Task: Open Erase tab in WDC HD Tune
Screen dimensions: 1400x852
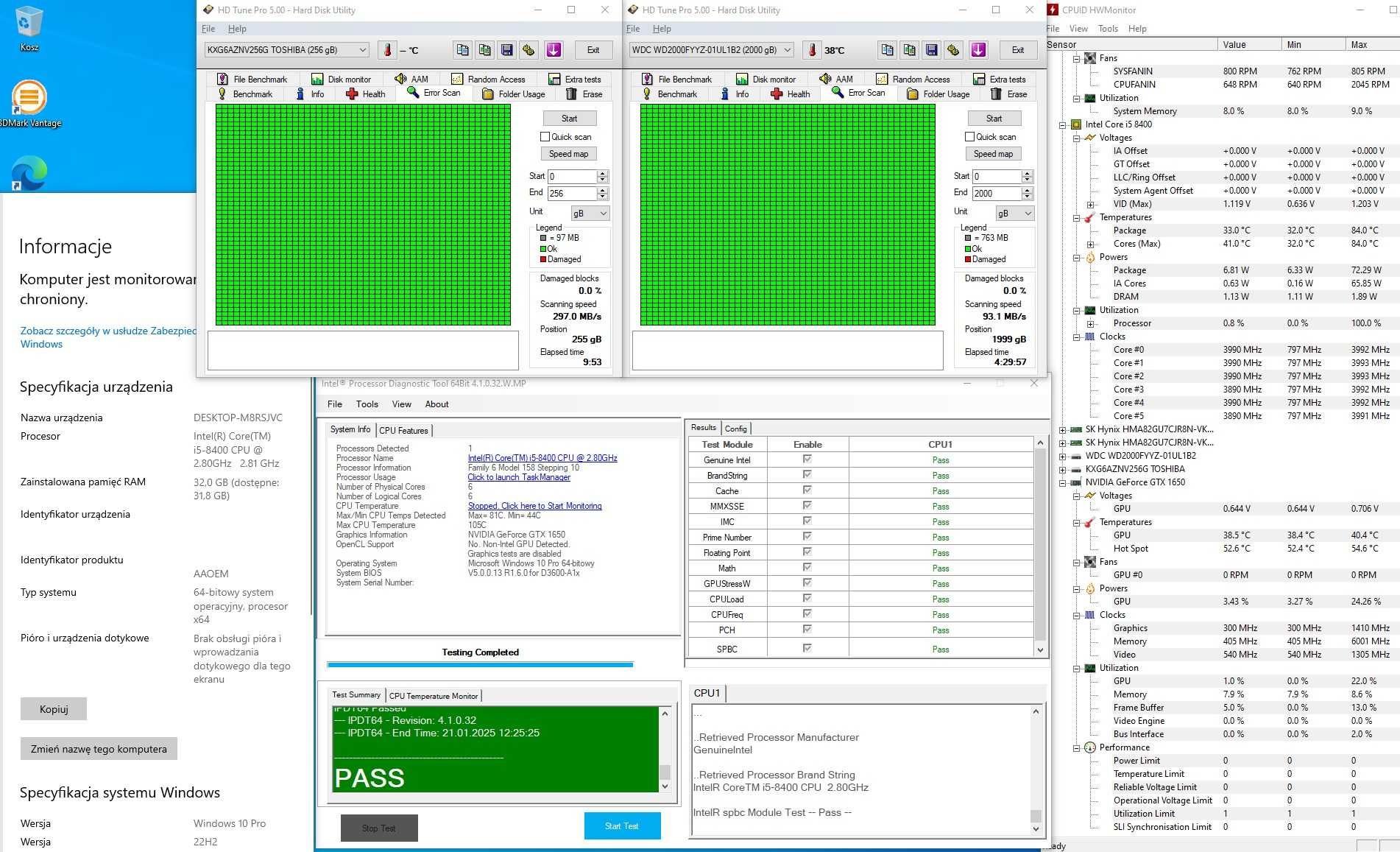Action: pos(1008,94)
